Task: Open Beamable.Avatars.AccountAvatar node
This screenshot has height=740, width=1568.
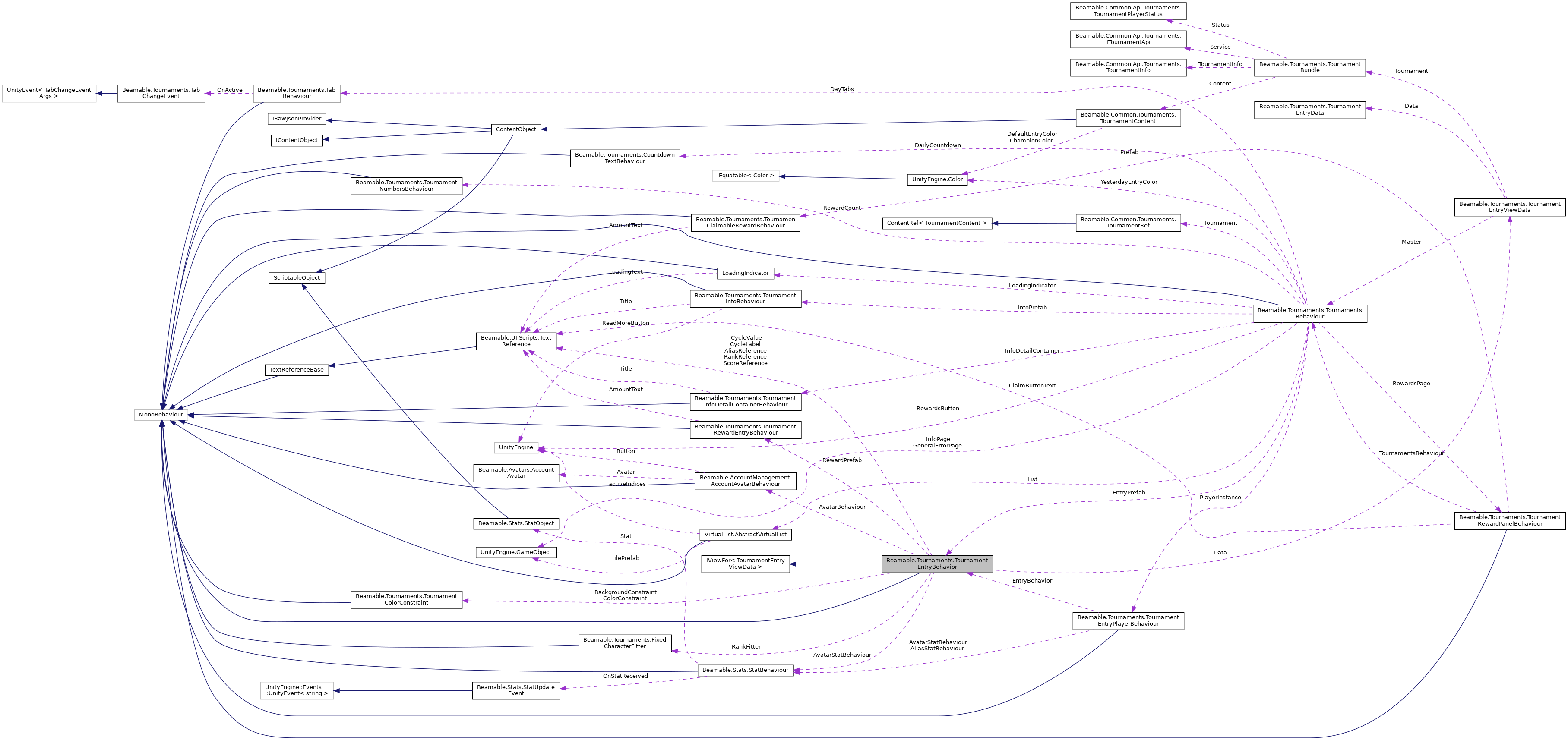Action: click(516, 473)
